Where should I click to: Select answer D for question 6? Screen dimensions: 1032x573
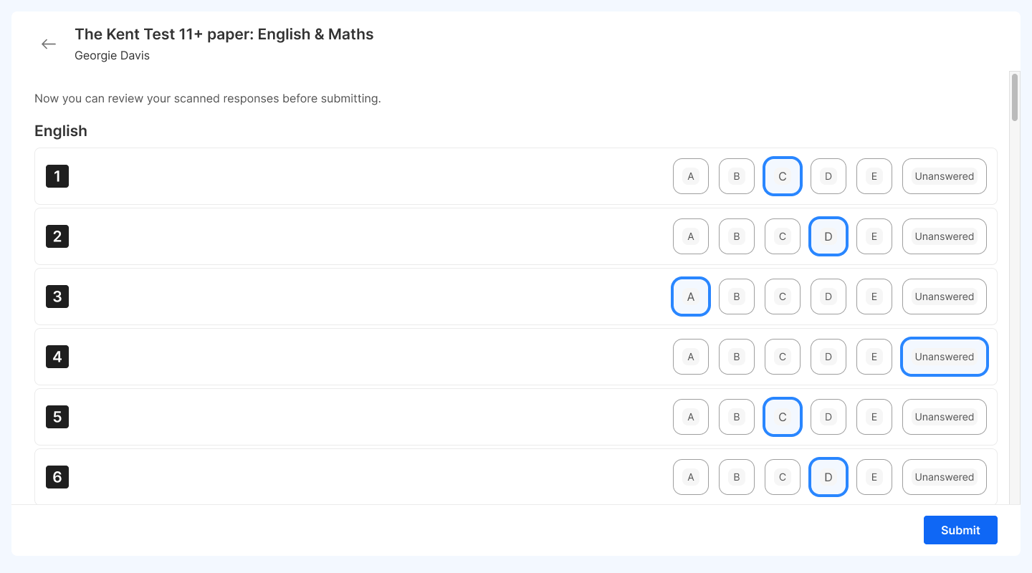[828, 477]
